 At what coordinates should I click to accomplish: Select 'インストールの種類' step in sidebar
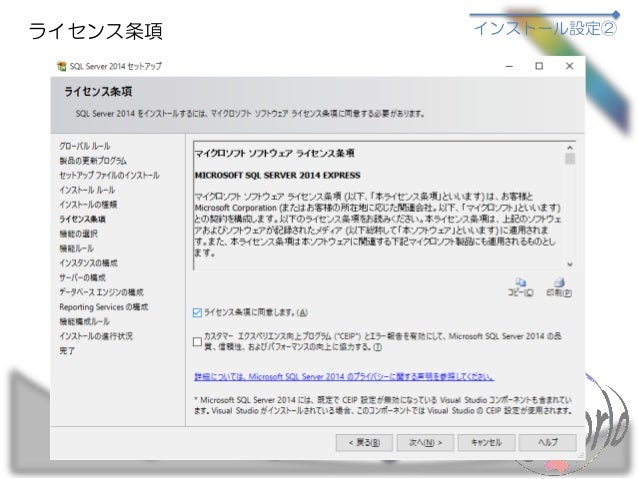pyautogui.click(x=88, y=205)
